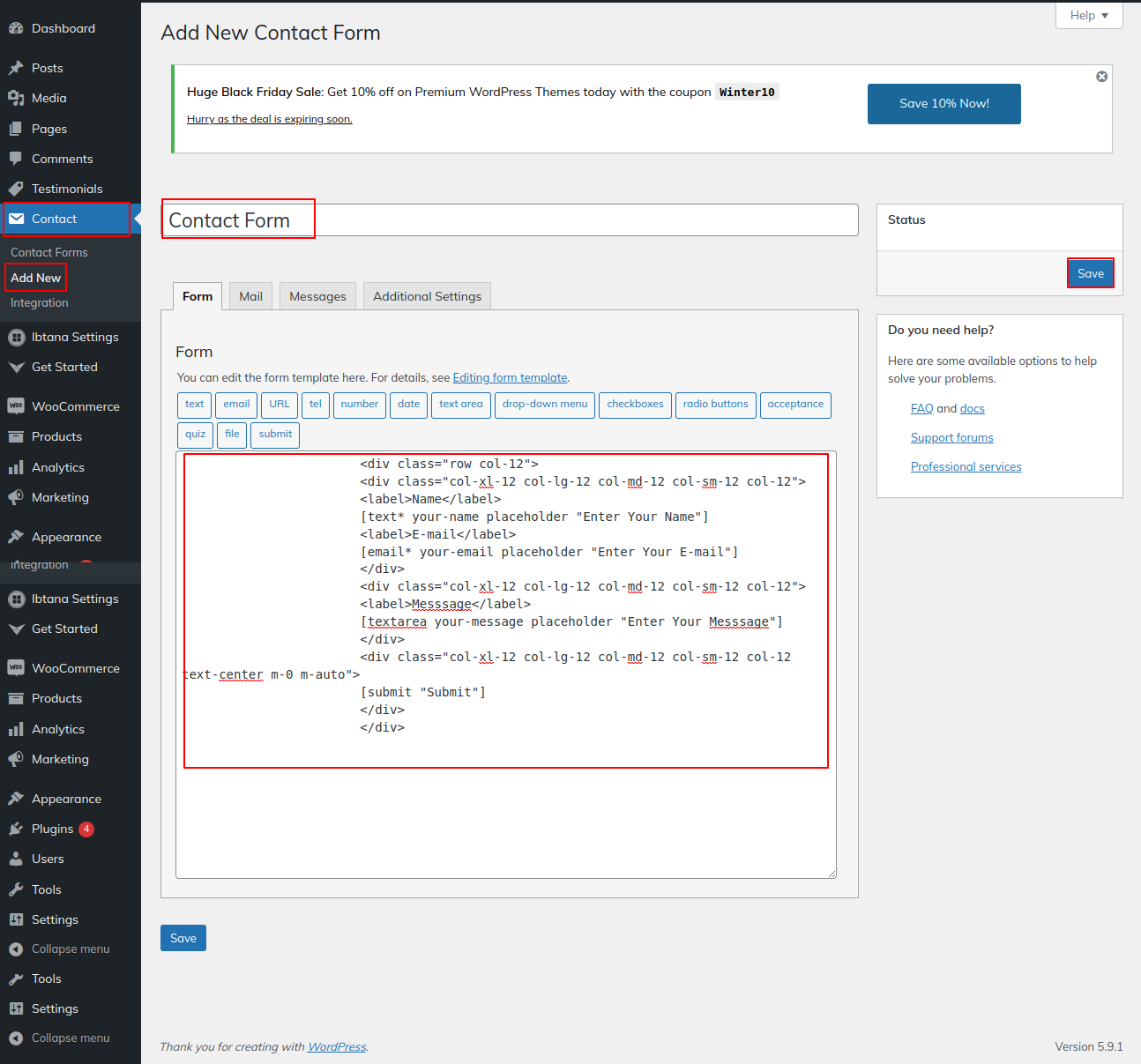Click the Users person icon
Viewport: 1141px width, 1064px height.
16,859
